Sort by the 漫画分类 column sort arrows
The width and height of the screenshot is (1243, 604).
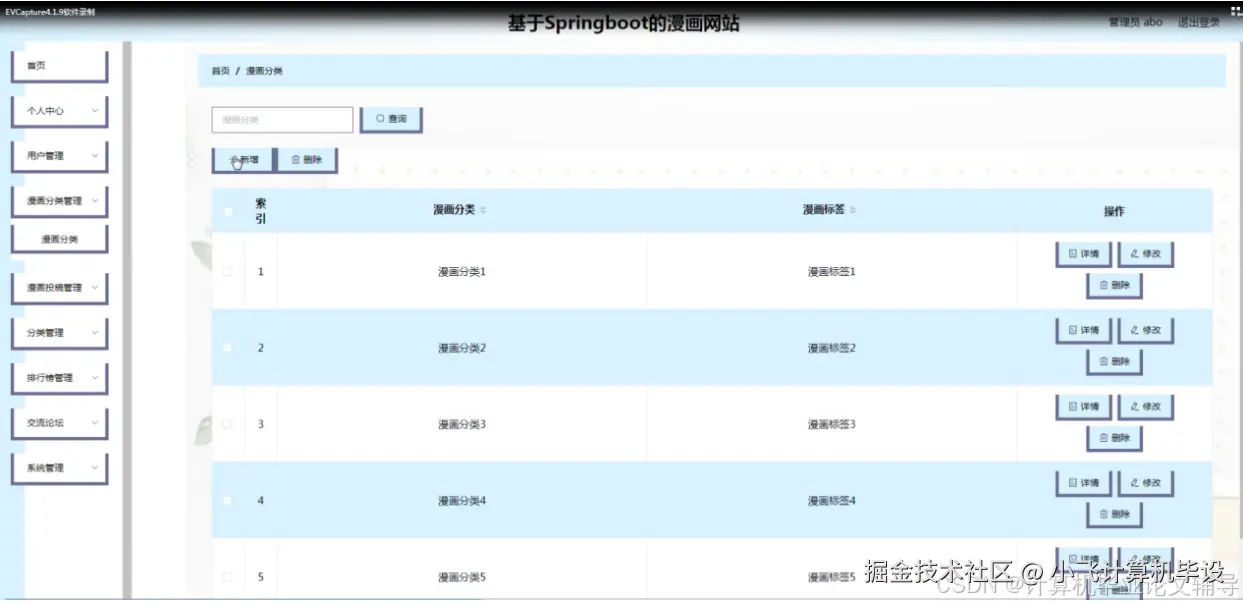click(483, 211)
